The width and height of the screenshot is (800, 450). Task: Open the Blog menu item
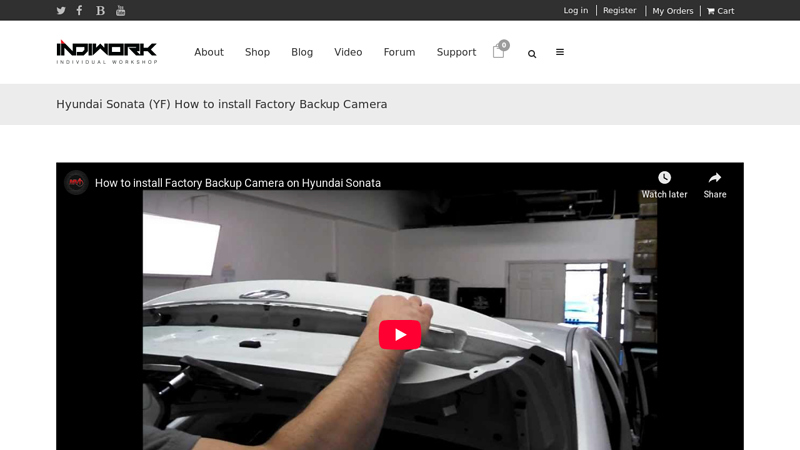pos(302,52)
